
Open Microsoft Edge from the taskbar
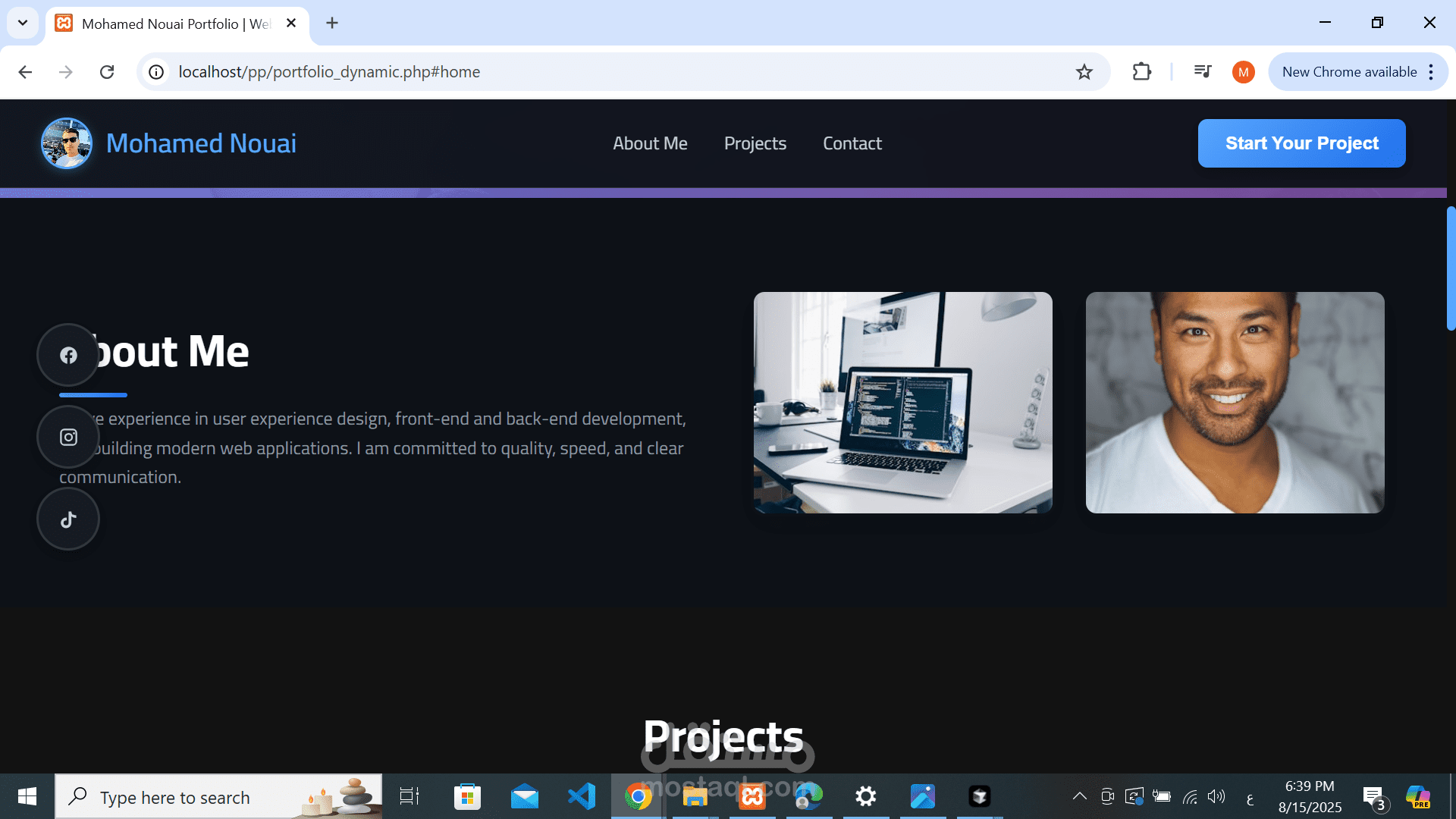pyautogui.click(x=809, y=796)
